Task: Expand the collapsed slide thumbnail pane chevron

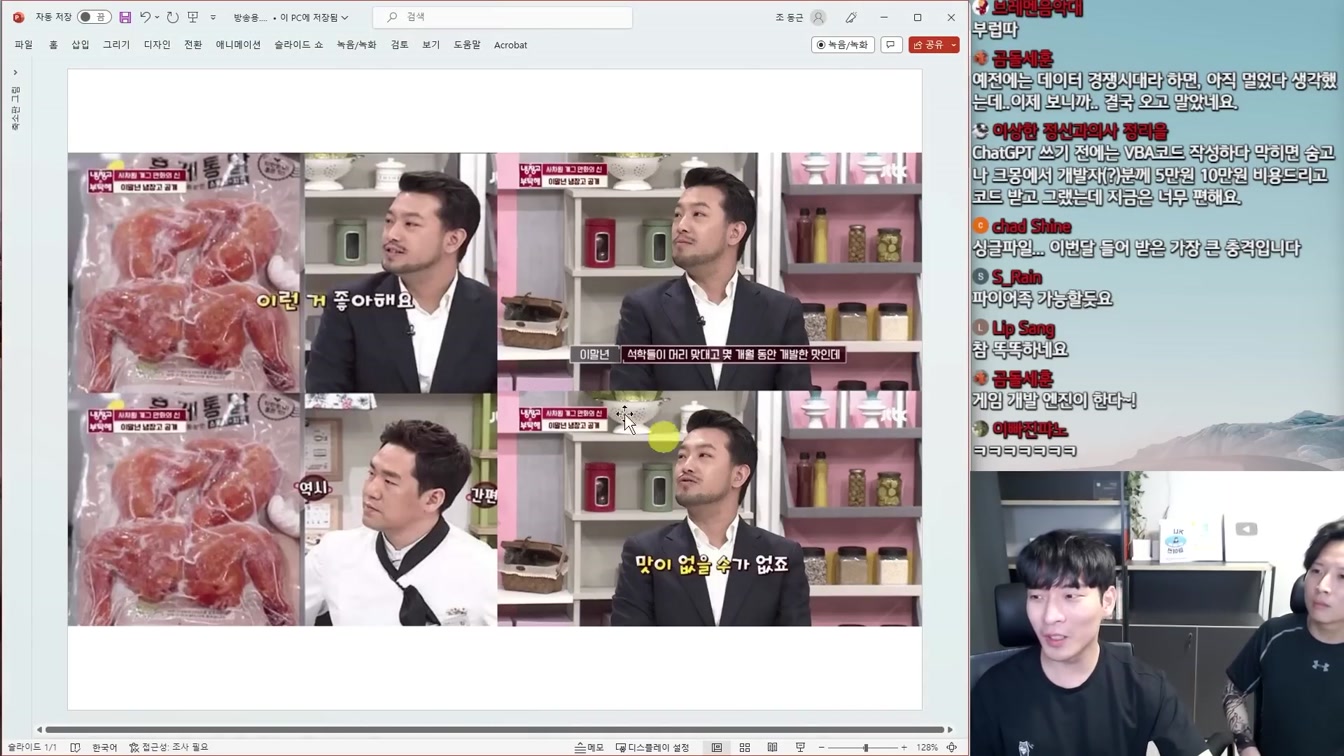Action: click(x=15, y=72)
